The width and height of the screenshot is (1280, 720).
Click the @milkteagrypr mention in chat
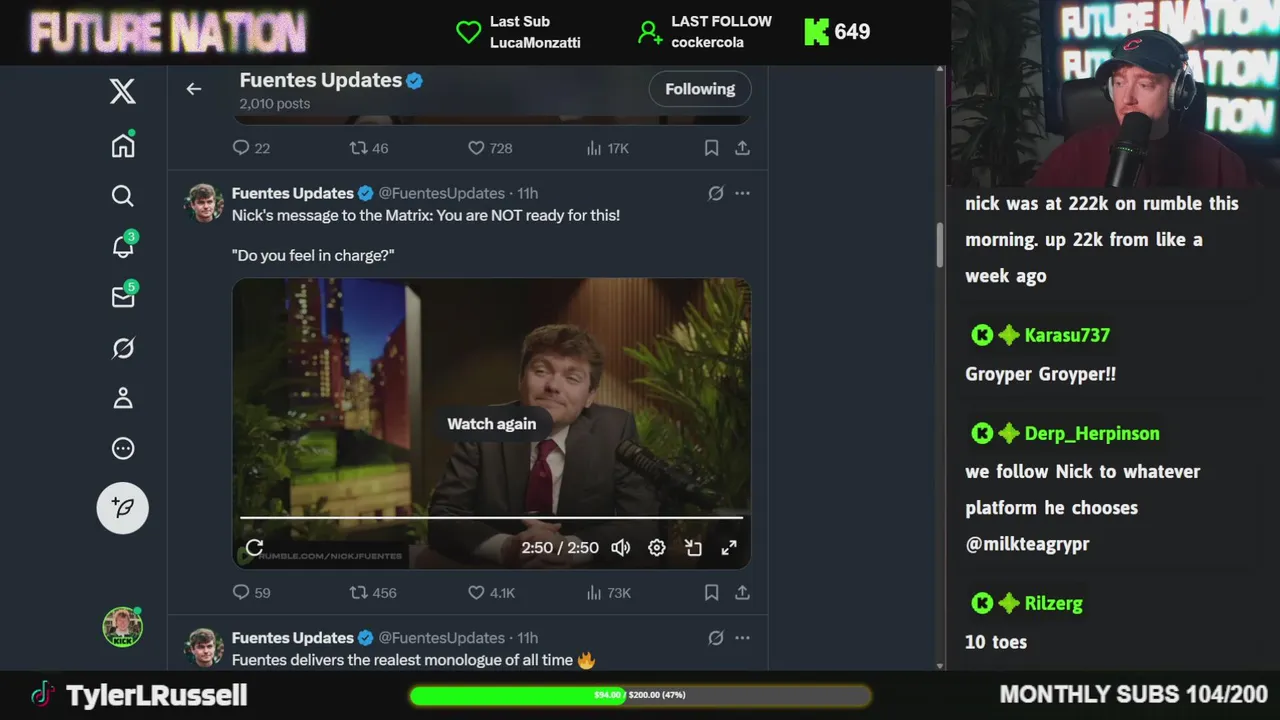pyautogui.click(x=1027, y=544)
